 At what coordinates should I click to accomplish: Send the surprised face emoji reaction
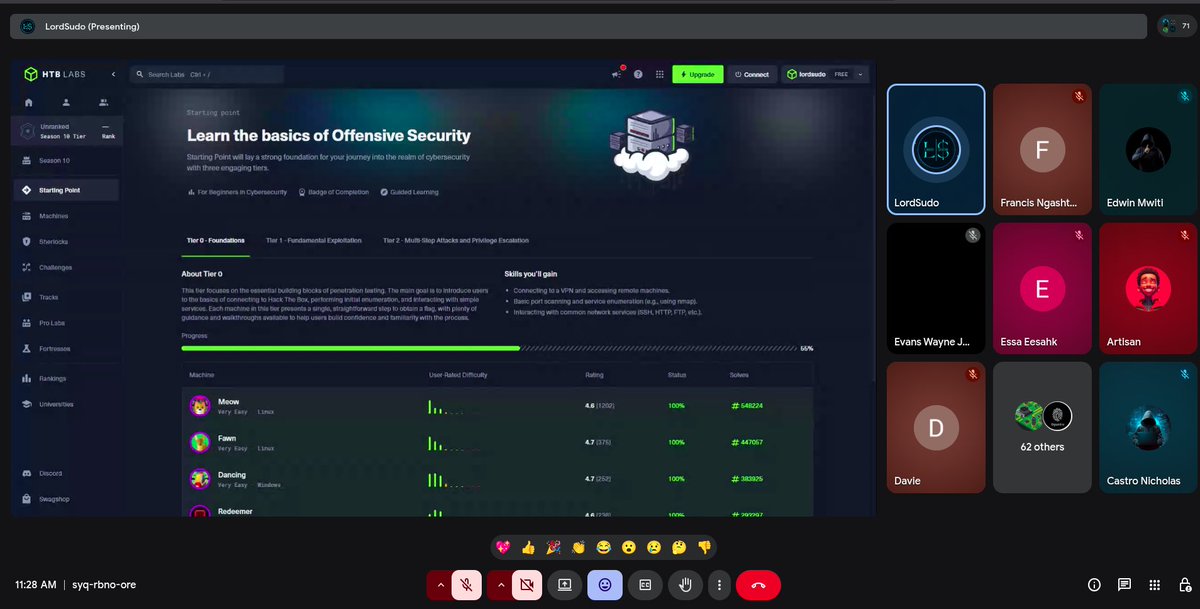click(628, 547)
